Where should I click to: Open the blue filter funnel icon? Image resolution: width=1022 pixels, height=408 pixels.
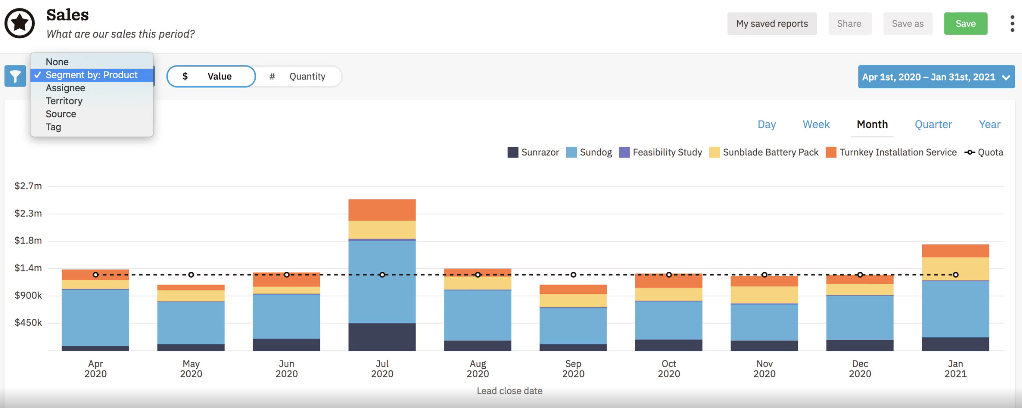click(15, 76)
